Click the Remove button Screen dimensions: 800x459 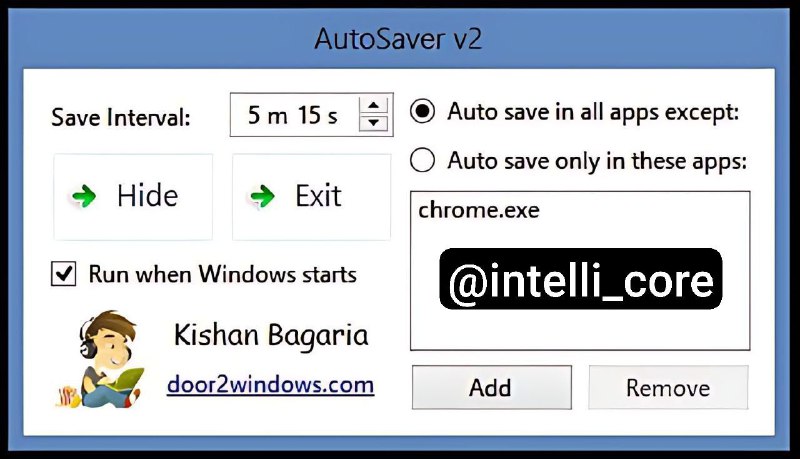point(668,387)
